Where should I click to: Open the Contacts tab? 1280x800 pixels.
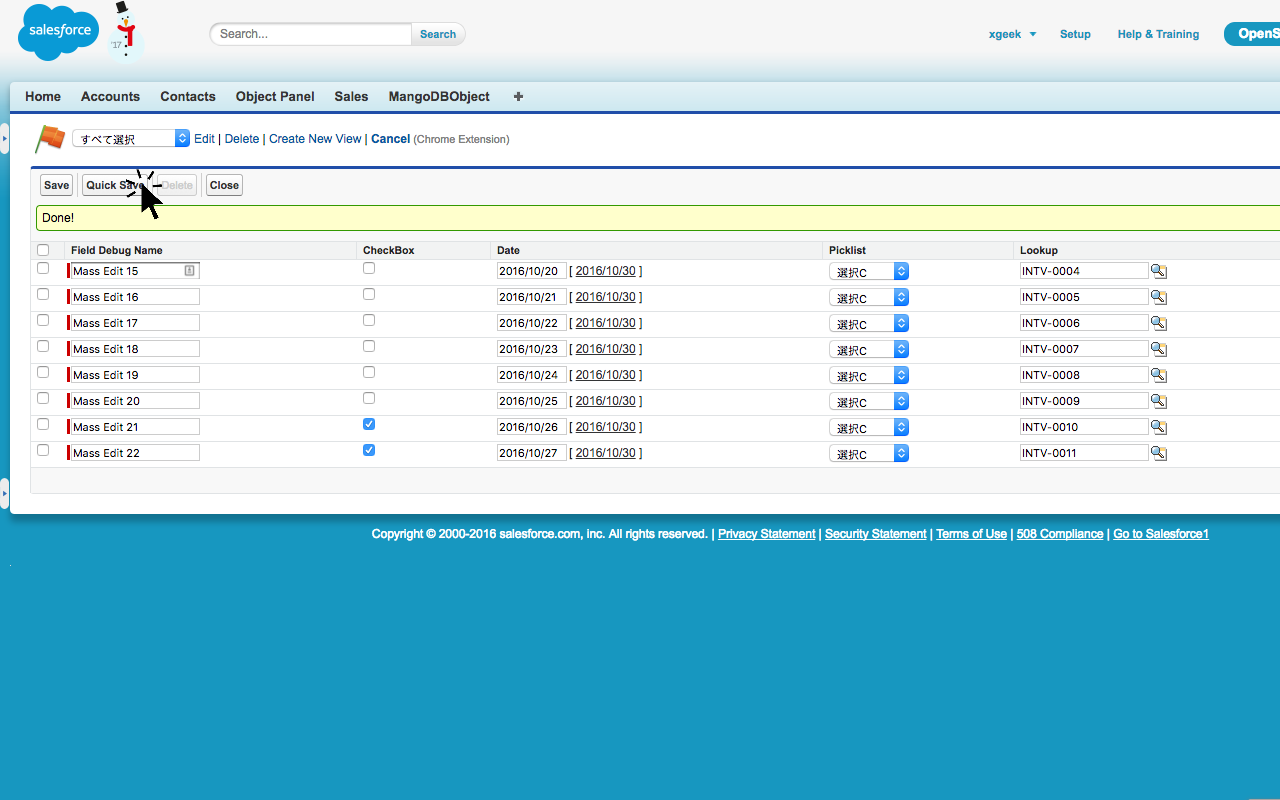click(x=188, y=97)
